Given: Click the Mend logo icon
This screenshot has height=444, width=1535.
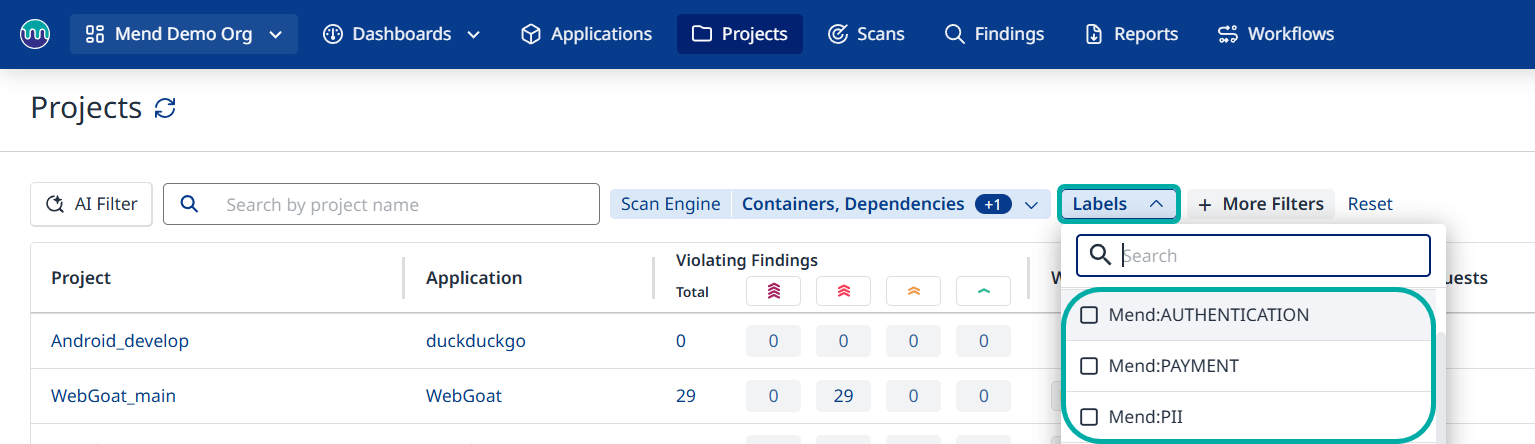Looking at the screenshot, I should [35, 34].
